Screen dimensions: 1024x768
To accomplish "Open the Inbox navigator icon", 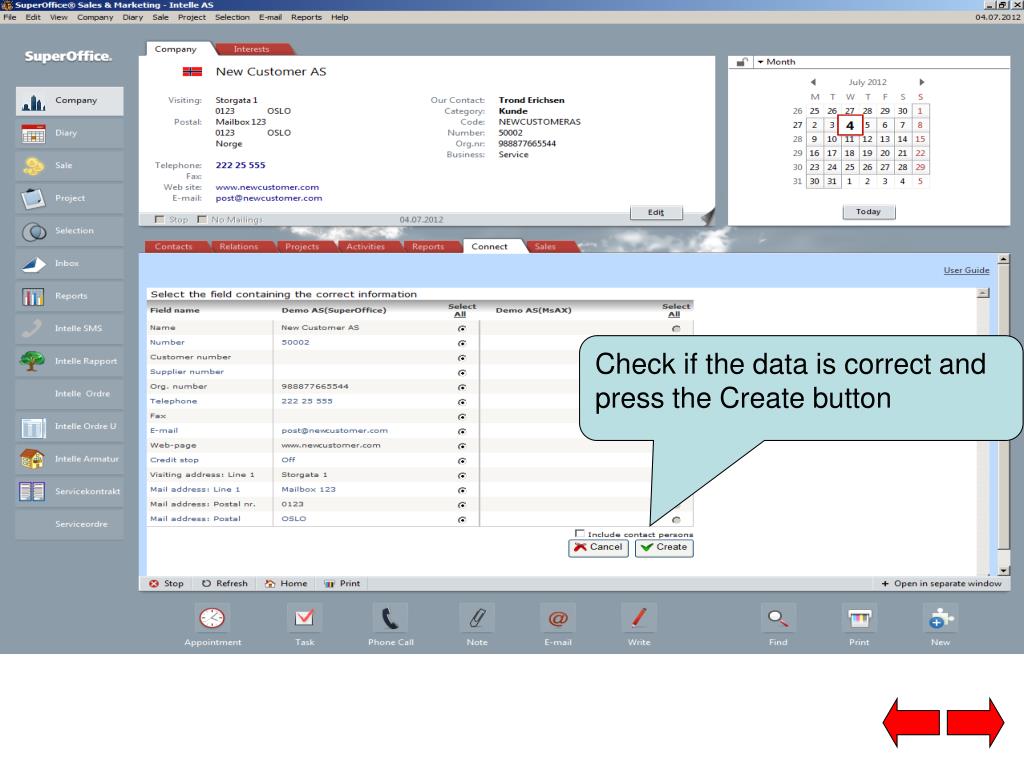I will point(33,264).
